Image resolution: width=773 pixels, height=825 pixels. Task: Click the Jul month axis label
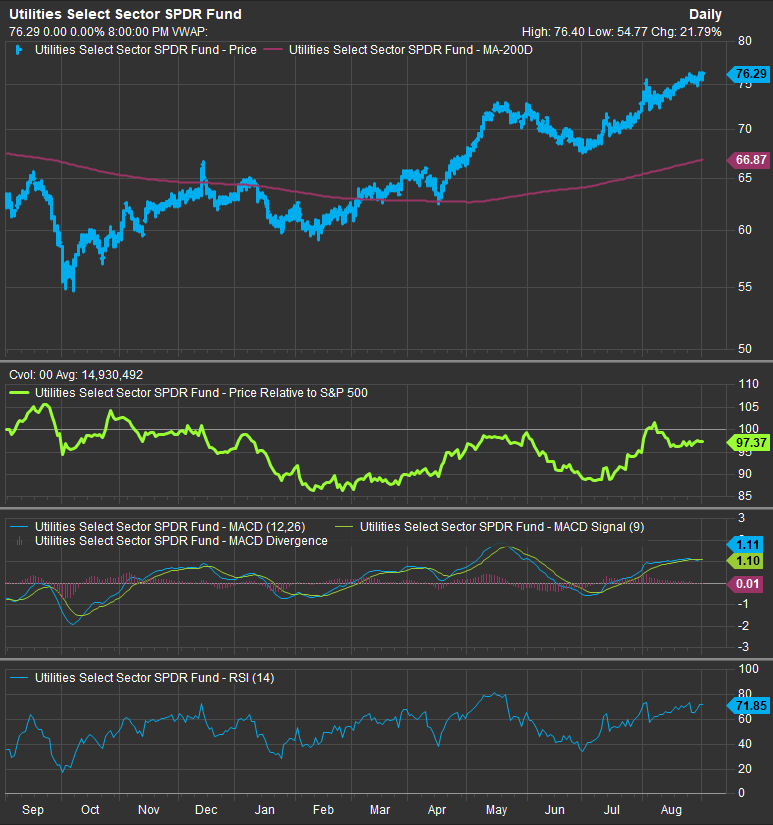[x=611, y=810]
